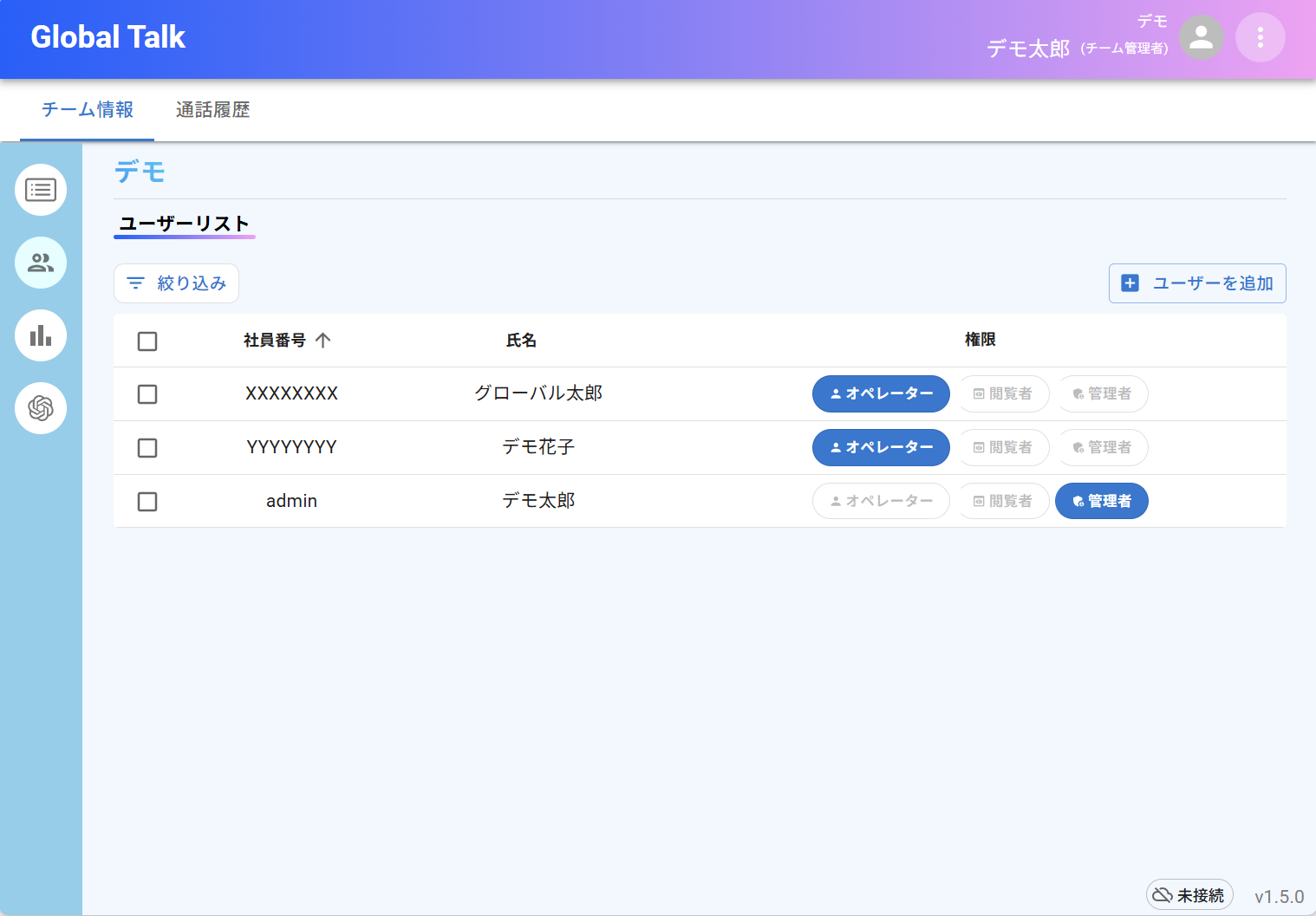Open the users group sidebar icon
The image size is (1316, 916).
41,263
